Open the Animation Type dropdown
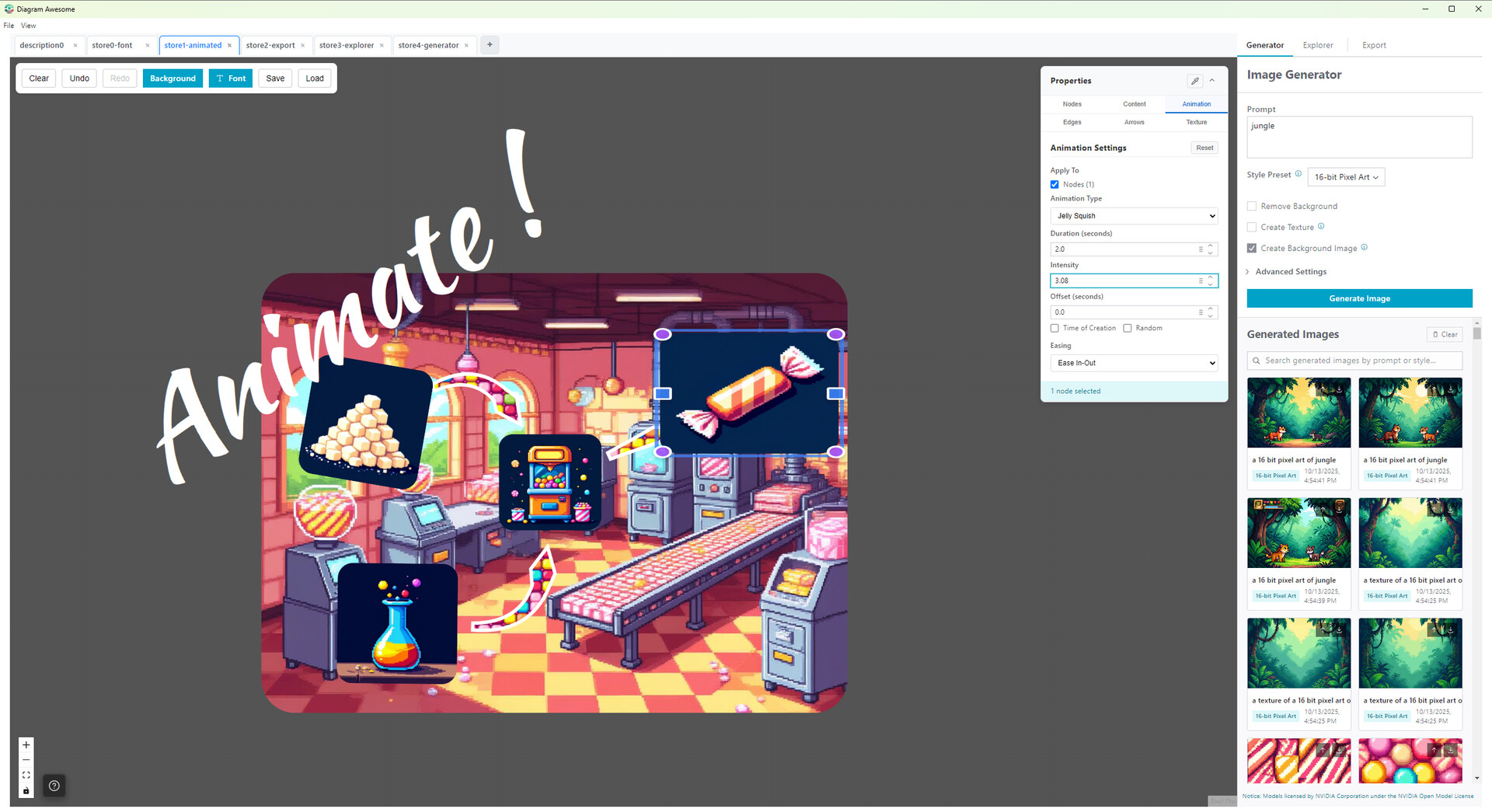 1134,216
